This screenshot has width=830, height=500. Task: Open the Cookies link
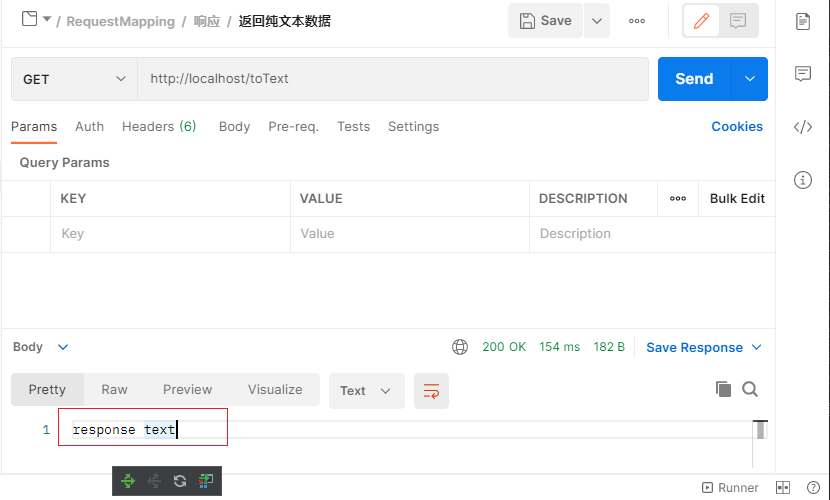(737, 127)
